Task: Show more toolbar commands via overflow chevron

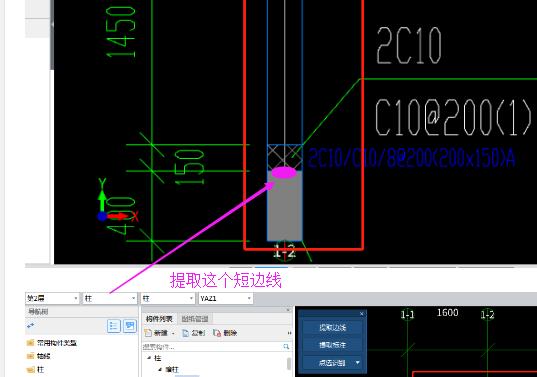Action: tap(289, 333)
